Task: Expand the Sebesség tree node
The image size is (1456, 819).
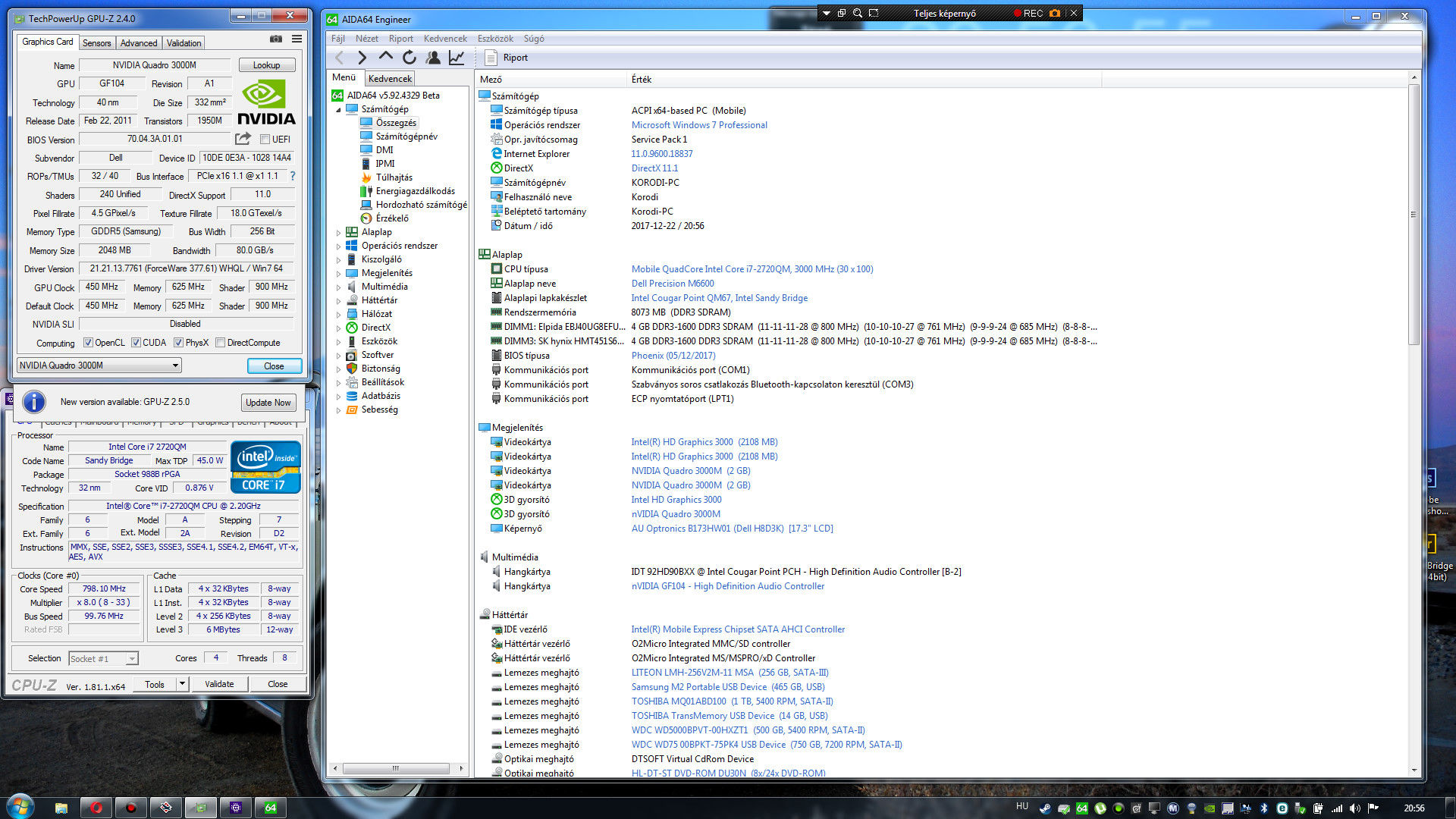Action: coord(339,410)
